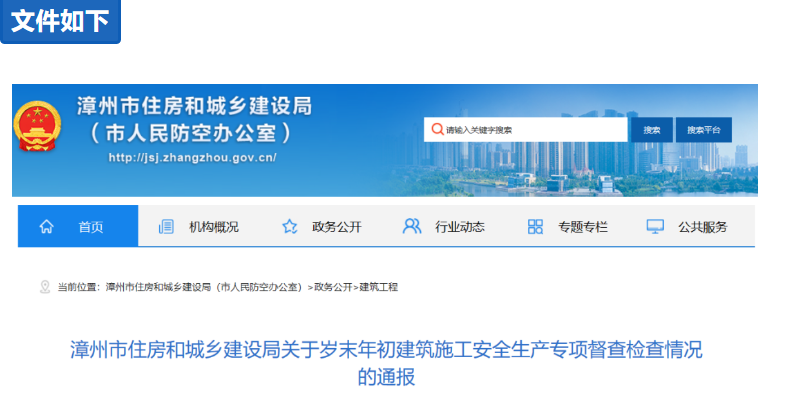Screen dimensions: 794x415
Task: Click the document icon beside 机构概况
Action: (166, 227)
